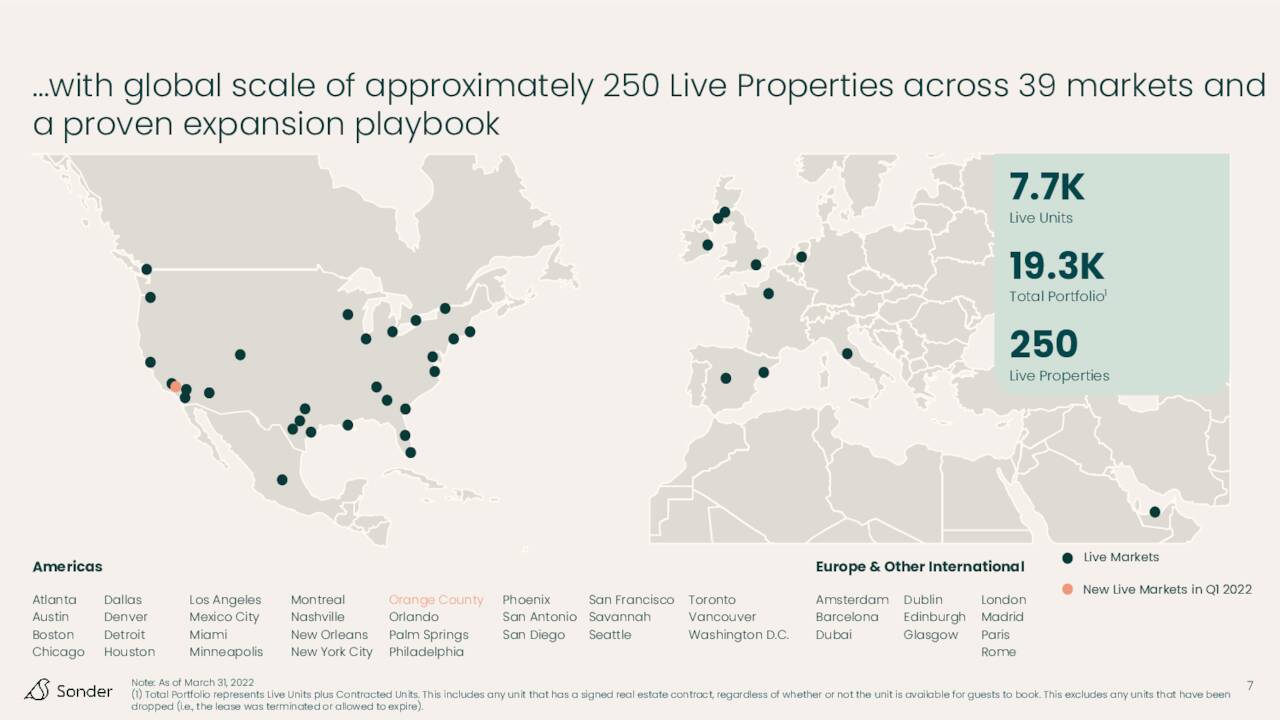Click the Mexico City list entry

tap(224, 617)
